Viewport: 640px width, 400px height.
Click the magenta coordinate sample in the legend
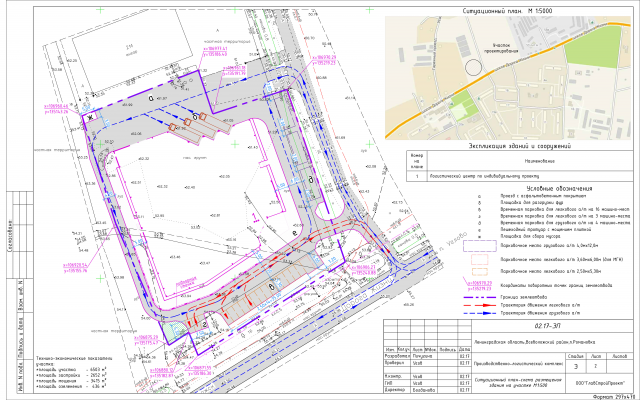[x=480, y=285]
